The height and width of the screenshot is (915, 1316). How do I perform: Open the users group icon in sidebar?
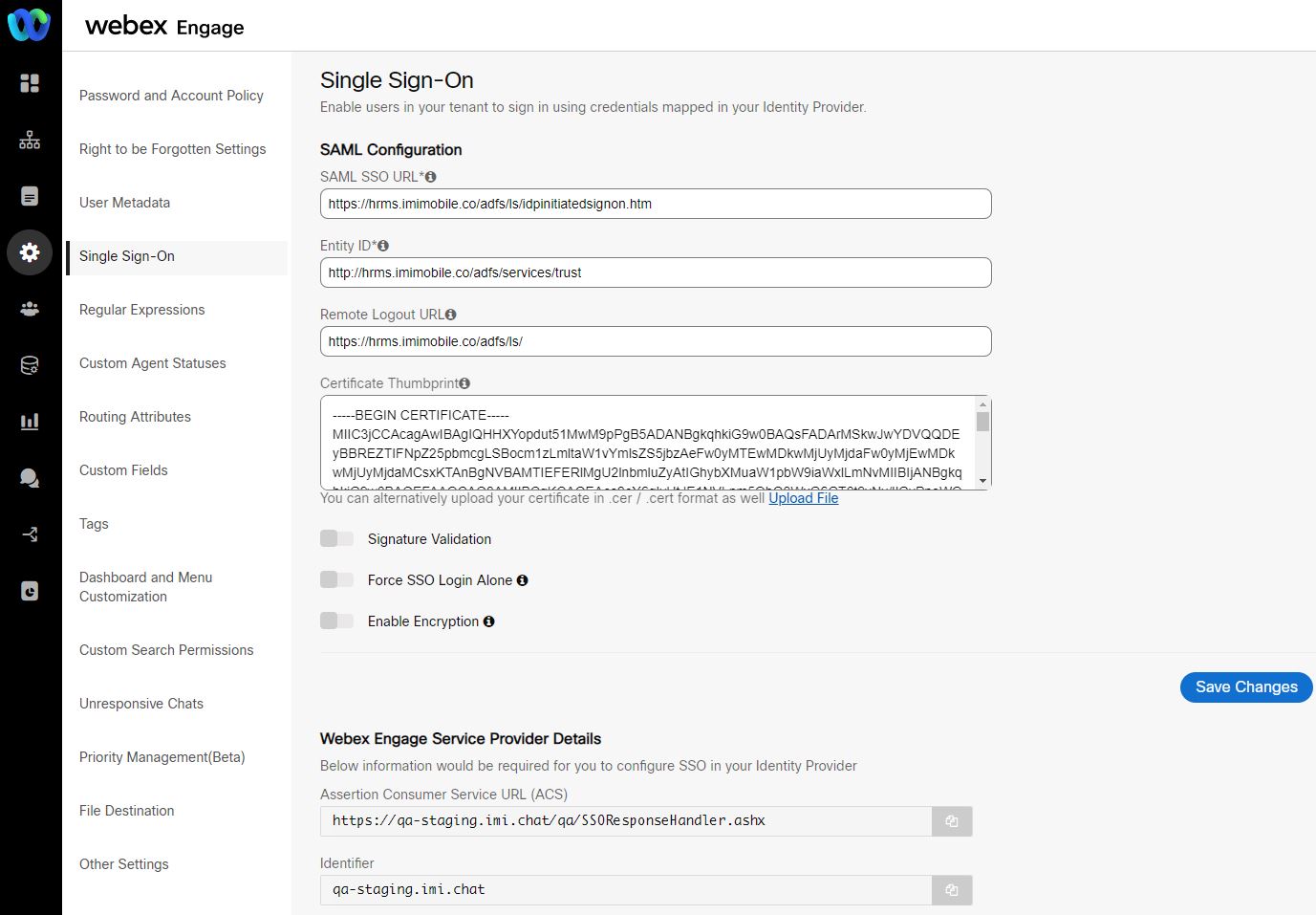click(30, 309)
